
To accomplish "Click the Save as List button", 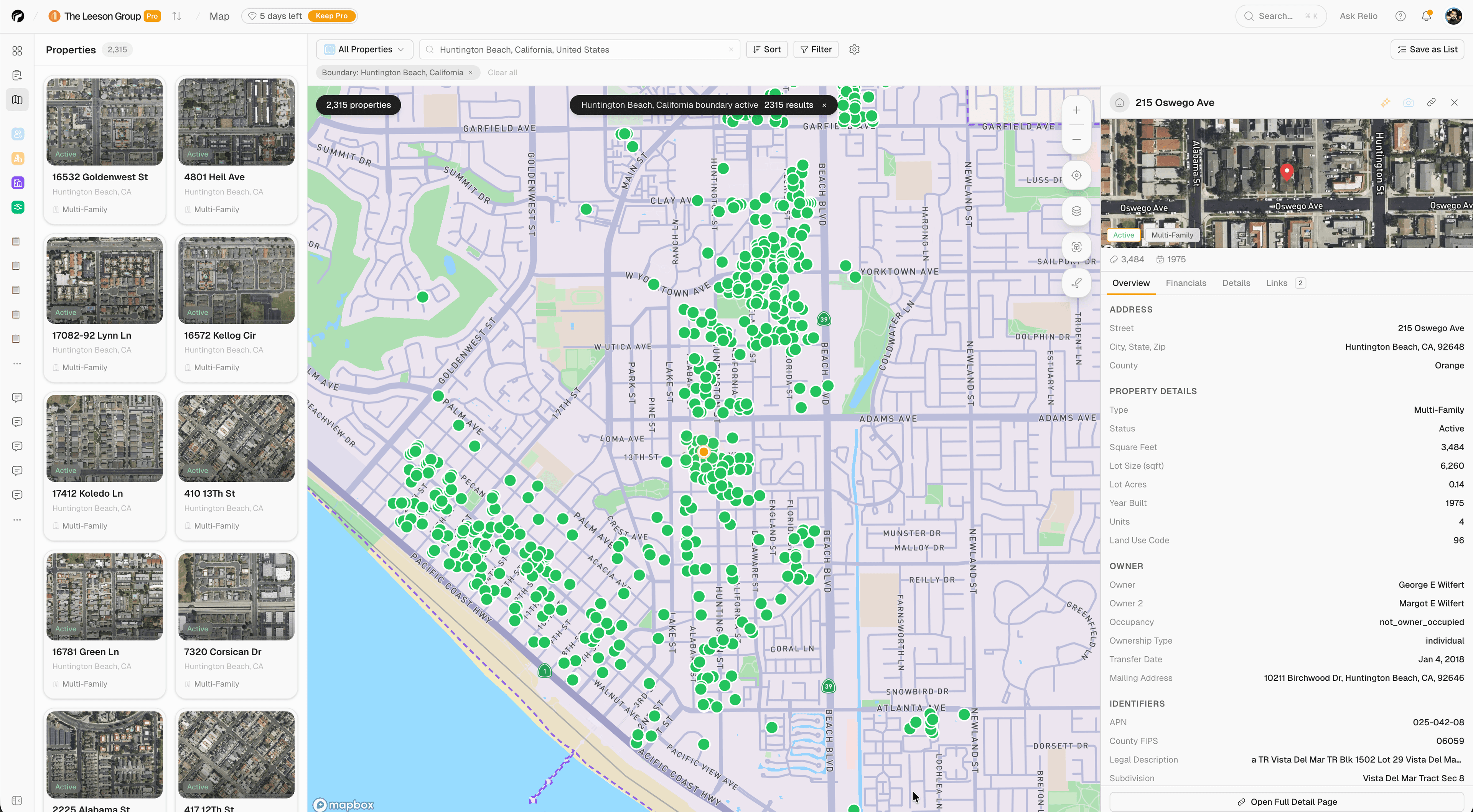I will point(1427,50).
